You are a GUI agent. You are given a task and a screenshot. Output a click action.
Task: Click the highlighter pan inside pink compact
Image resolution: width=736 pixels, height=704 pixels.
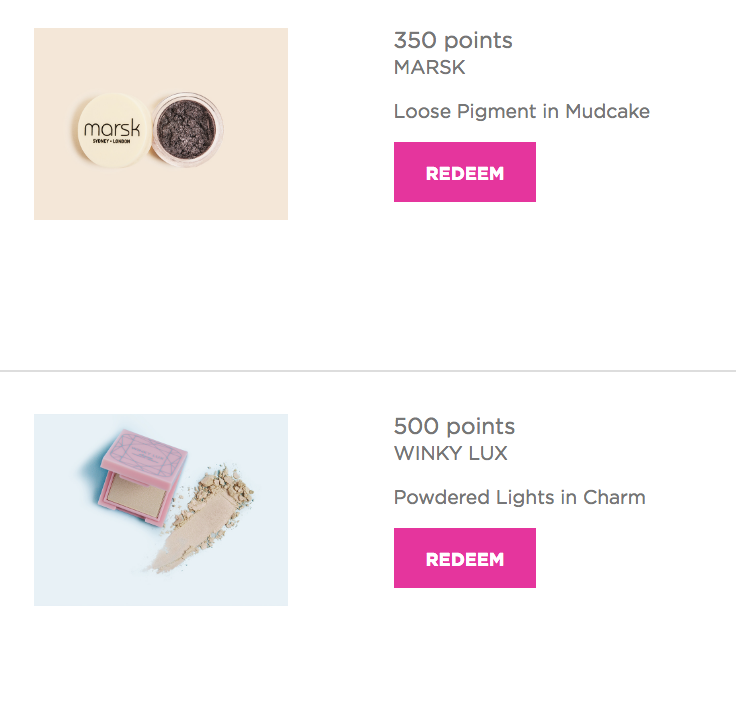pyautogui.click(x=135, y=496)
